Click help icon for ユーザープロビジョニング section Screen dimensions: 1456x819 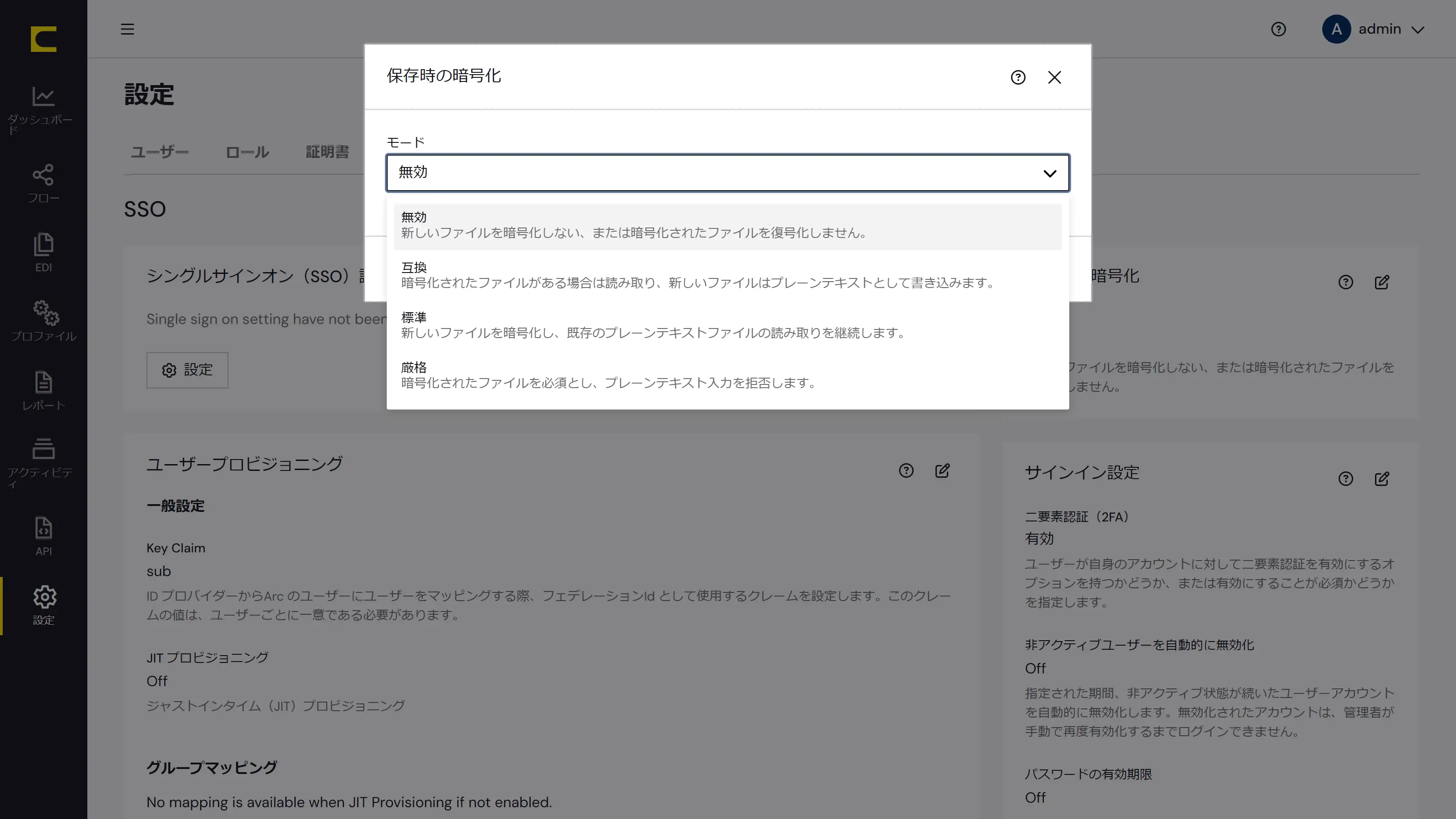[x=906, y=470]
